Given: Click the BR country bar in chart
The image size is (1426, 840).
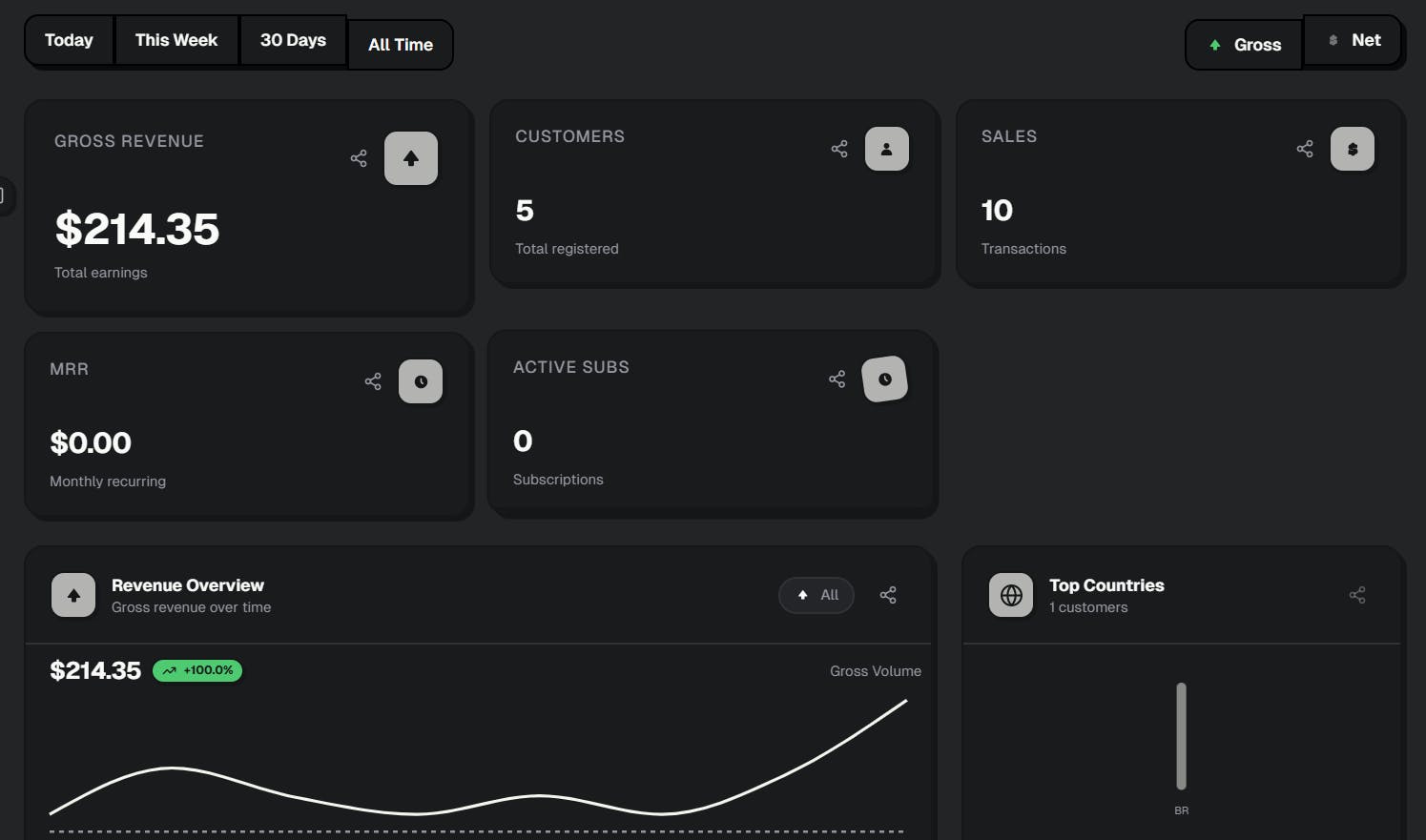Looking at the screenshot, I should 1181,736.
